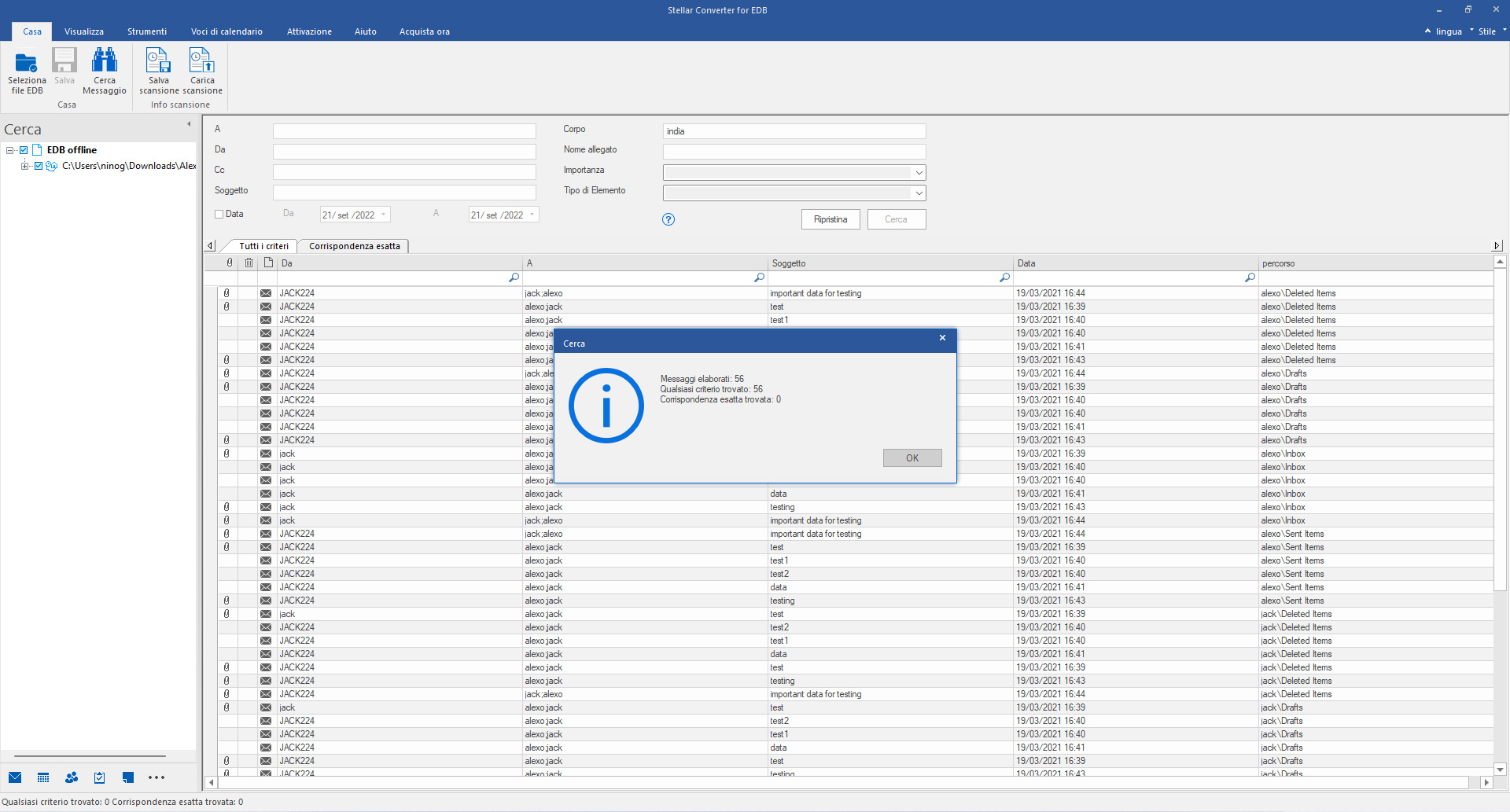Image resolution: width=1510 pixels, height=812 pixels.
Task: Click Nome allegato input field
Action: click(794, 152)
